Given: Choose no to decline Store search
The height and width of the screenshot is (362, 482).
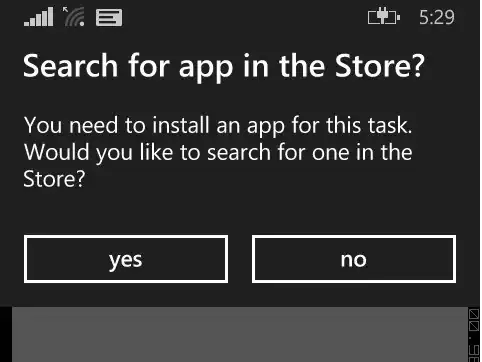Looking at the screenshot, I should click(x=354, y=259).
